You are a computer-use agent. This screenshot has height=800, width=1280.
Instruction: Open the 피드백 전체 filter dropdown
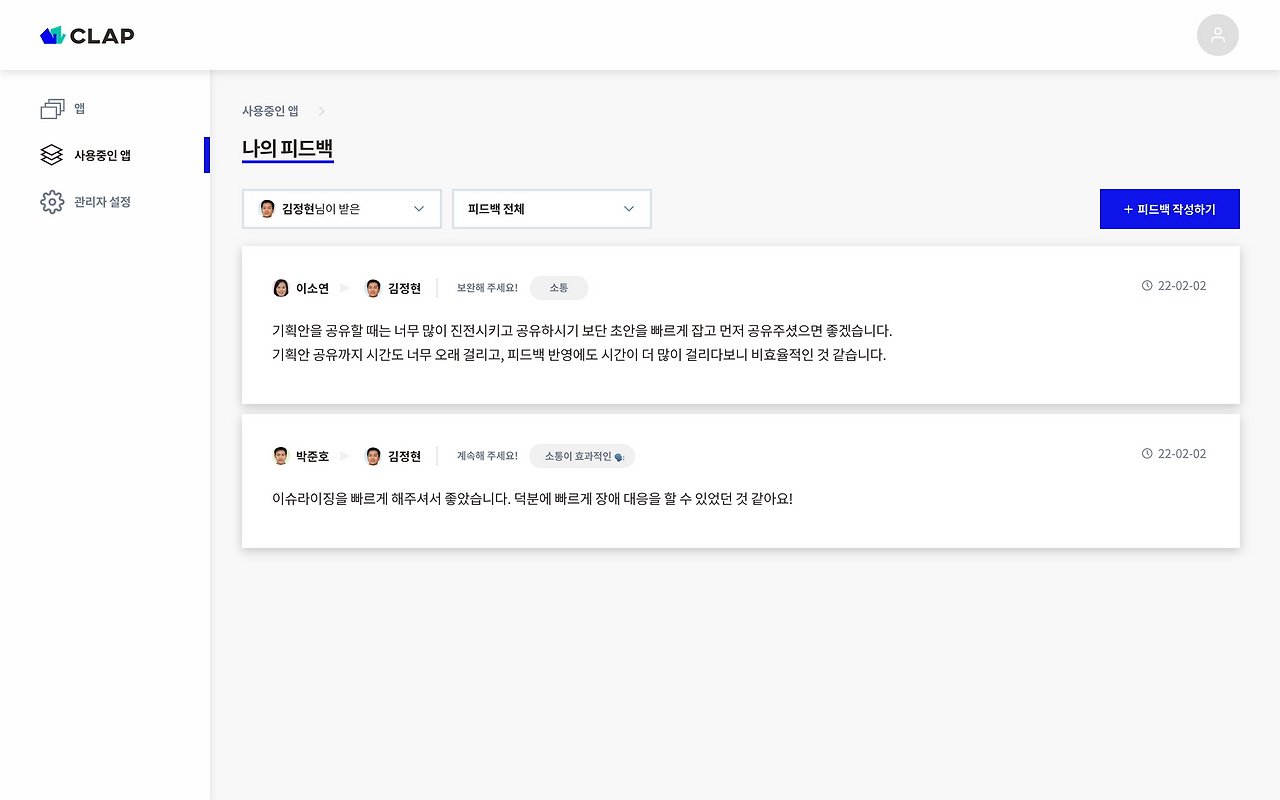click(551, 208)
